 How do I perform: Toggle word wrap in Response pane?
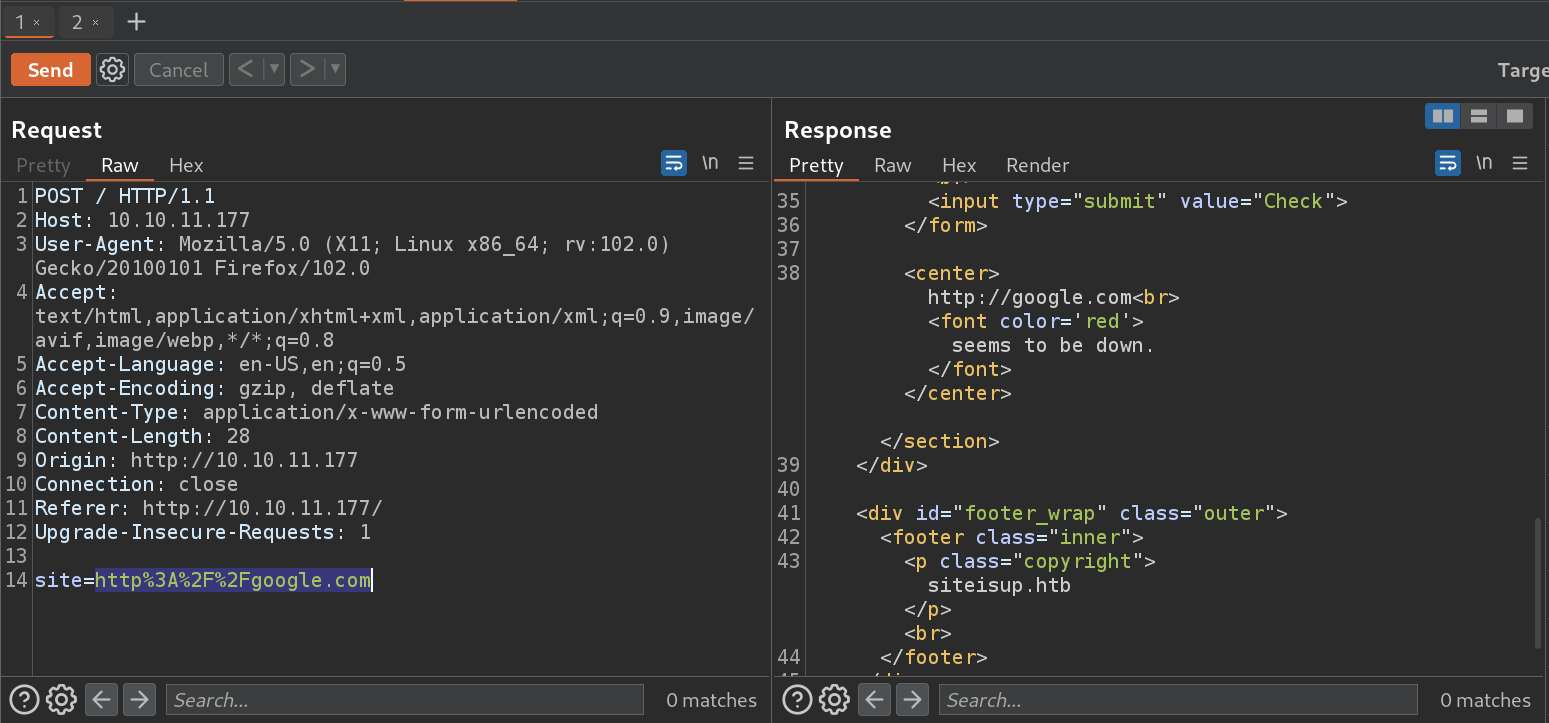(x=1448, y=163)
